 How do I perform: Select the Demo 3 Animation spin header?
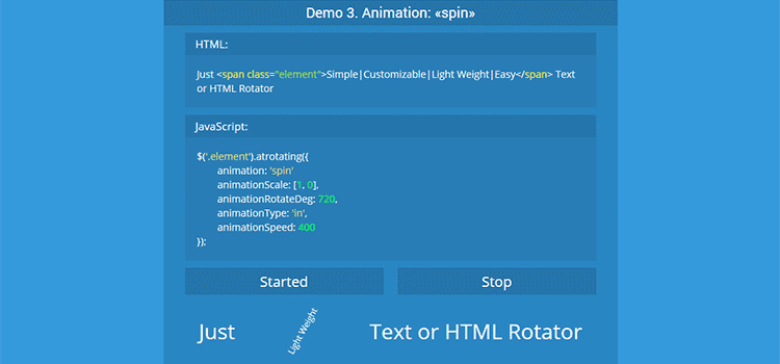390,13
